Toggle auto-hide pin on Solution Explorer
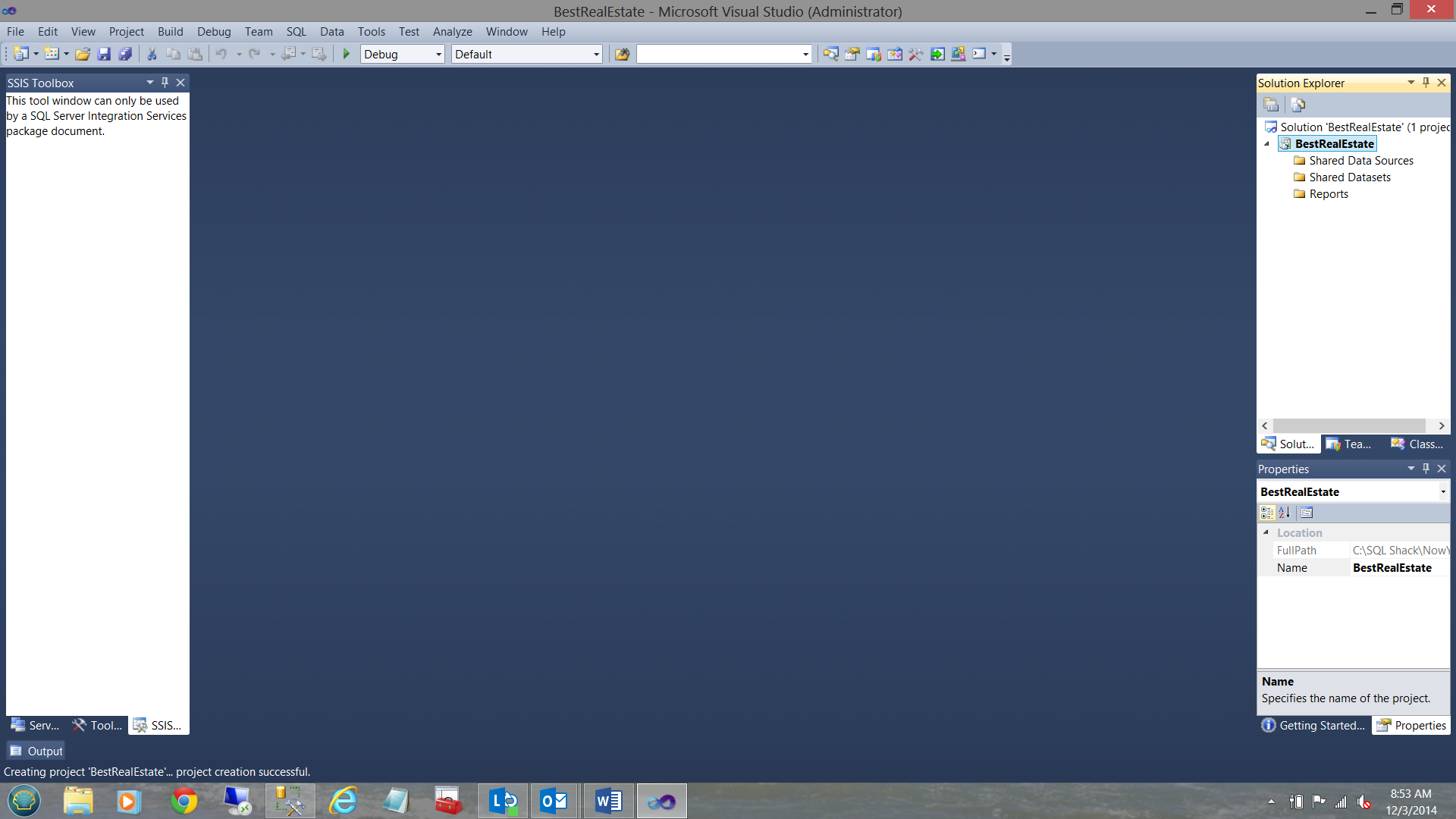1456x819 pixels. [x=1426, y=82]
